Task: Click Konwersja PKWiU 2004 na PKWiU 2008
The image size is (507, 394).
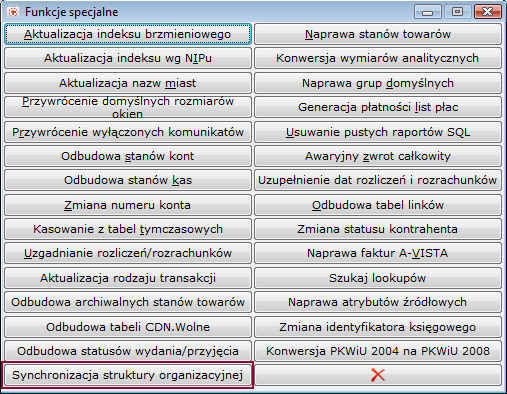Action: (378, 351)
